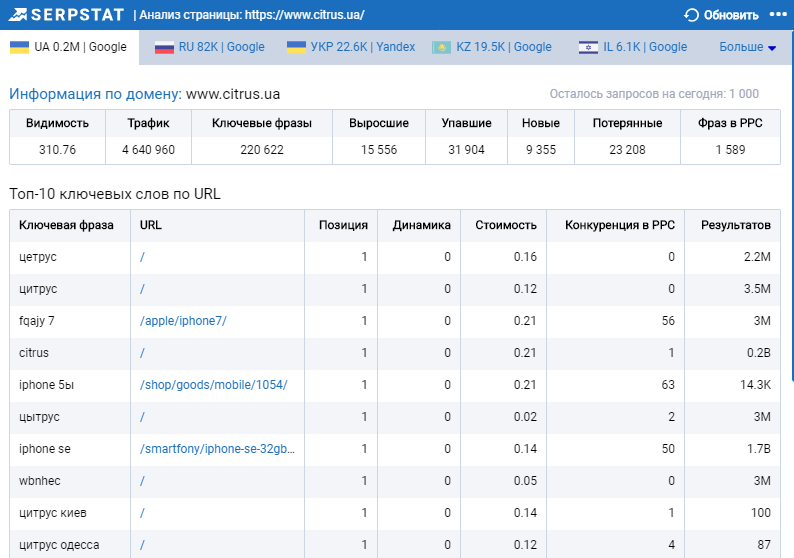The image size is (794, 558).
Task: Click the Стоимость column header
Action: [x=506, y=225]
